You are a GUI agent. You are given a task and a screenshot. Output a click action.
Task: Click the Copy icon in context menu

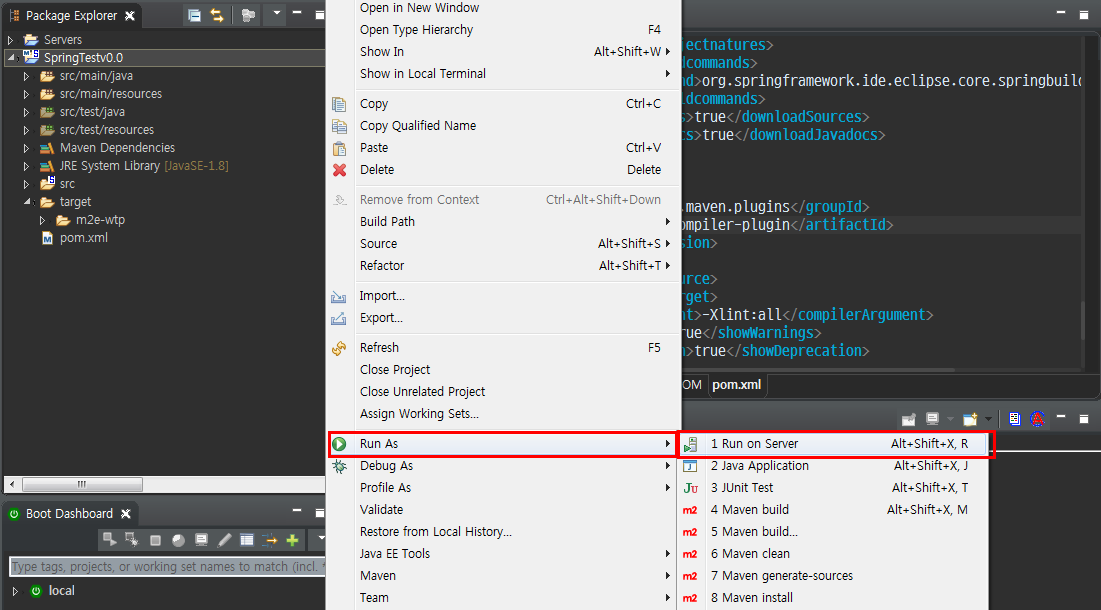pyautogui.click(x=339, y=104)
